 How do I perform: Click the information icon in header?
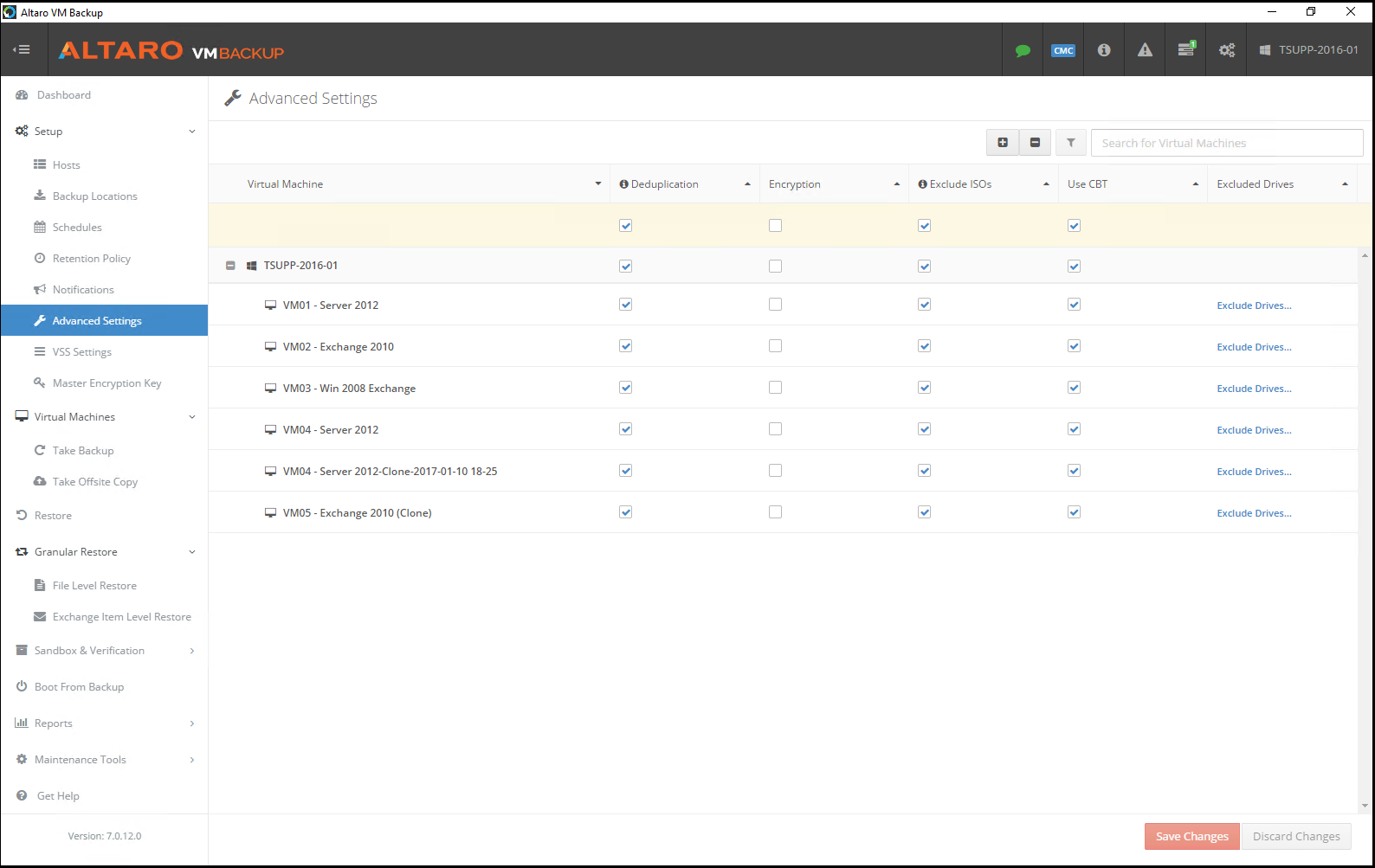(x=1104, y=50)
